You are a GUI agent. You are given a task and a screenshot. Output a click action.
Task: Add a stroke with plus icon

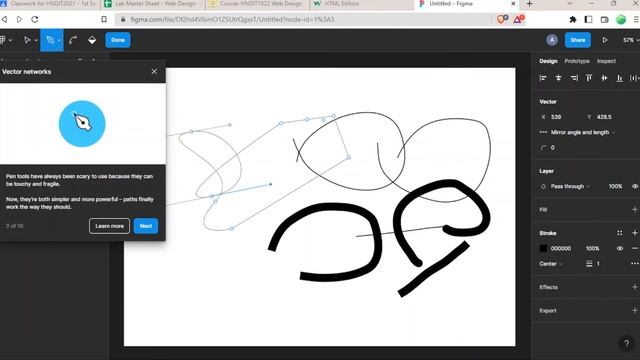coord(635,233)
